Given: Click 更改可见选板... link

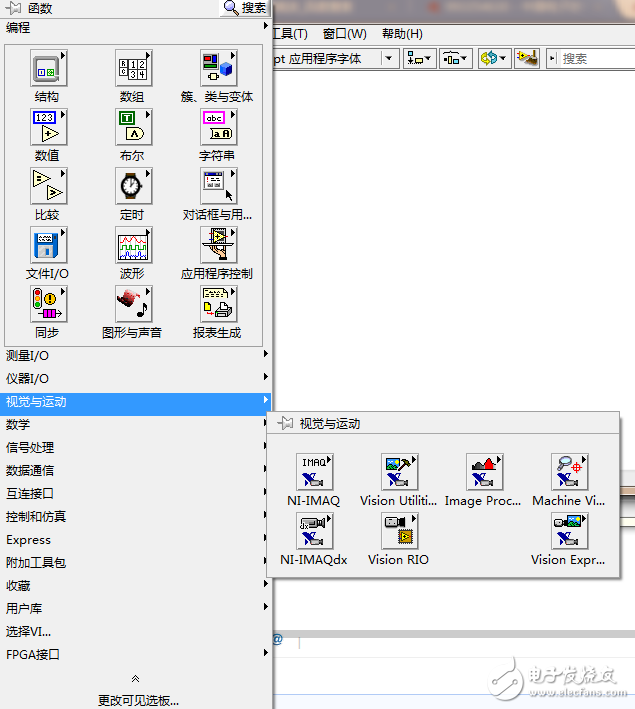Looking at the screenshot, I should 138,700.
